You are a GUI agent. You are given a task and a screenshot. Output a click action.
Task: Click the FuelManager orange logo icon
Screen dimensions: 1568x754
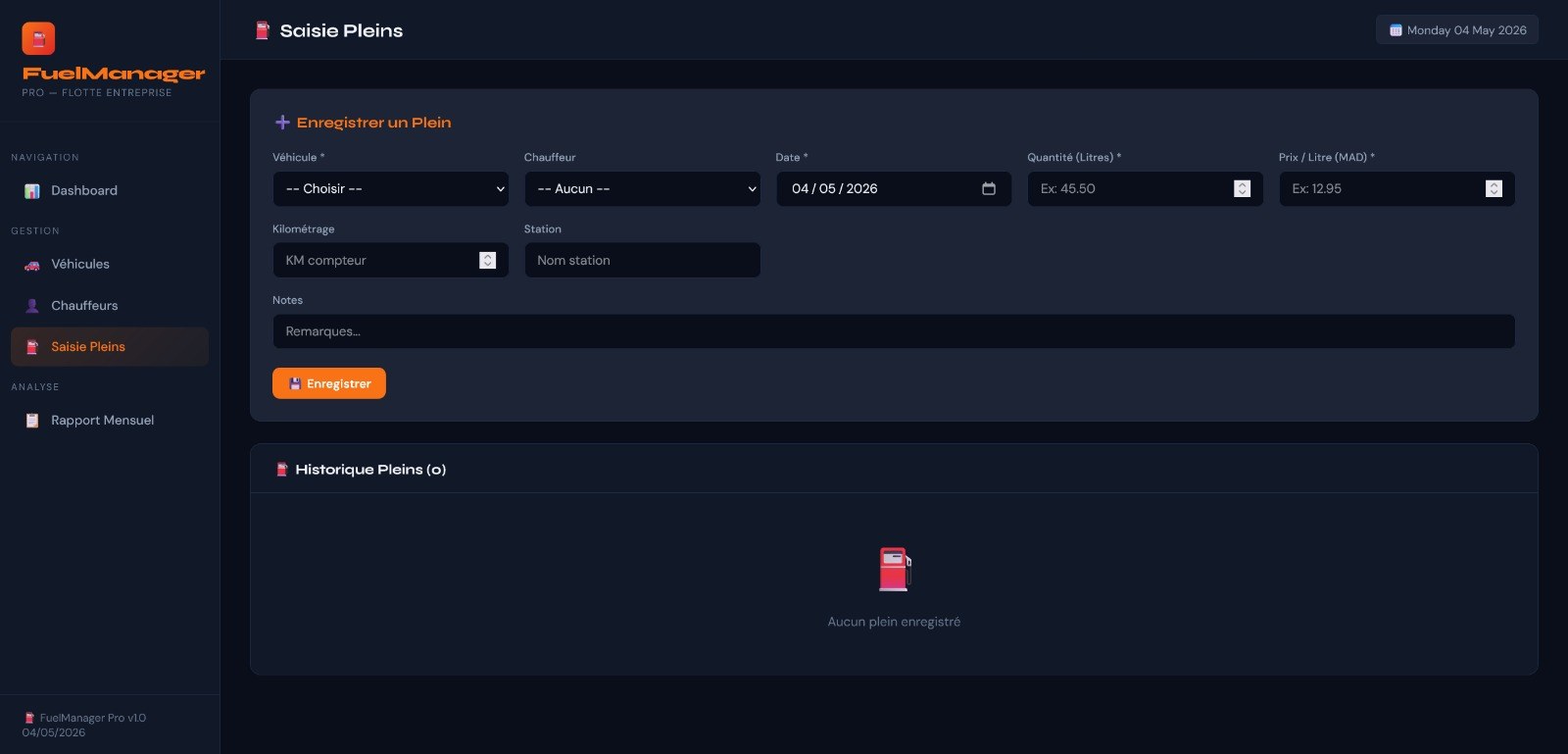coord(38,38)
